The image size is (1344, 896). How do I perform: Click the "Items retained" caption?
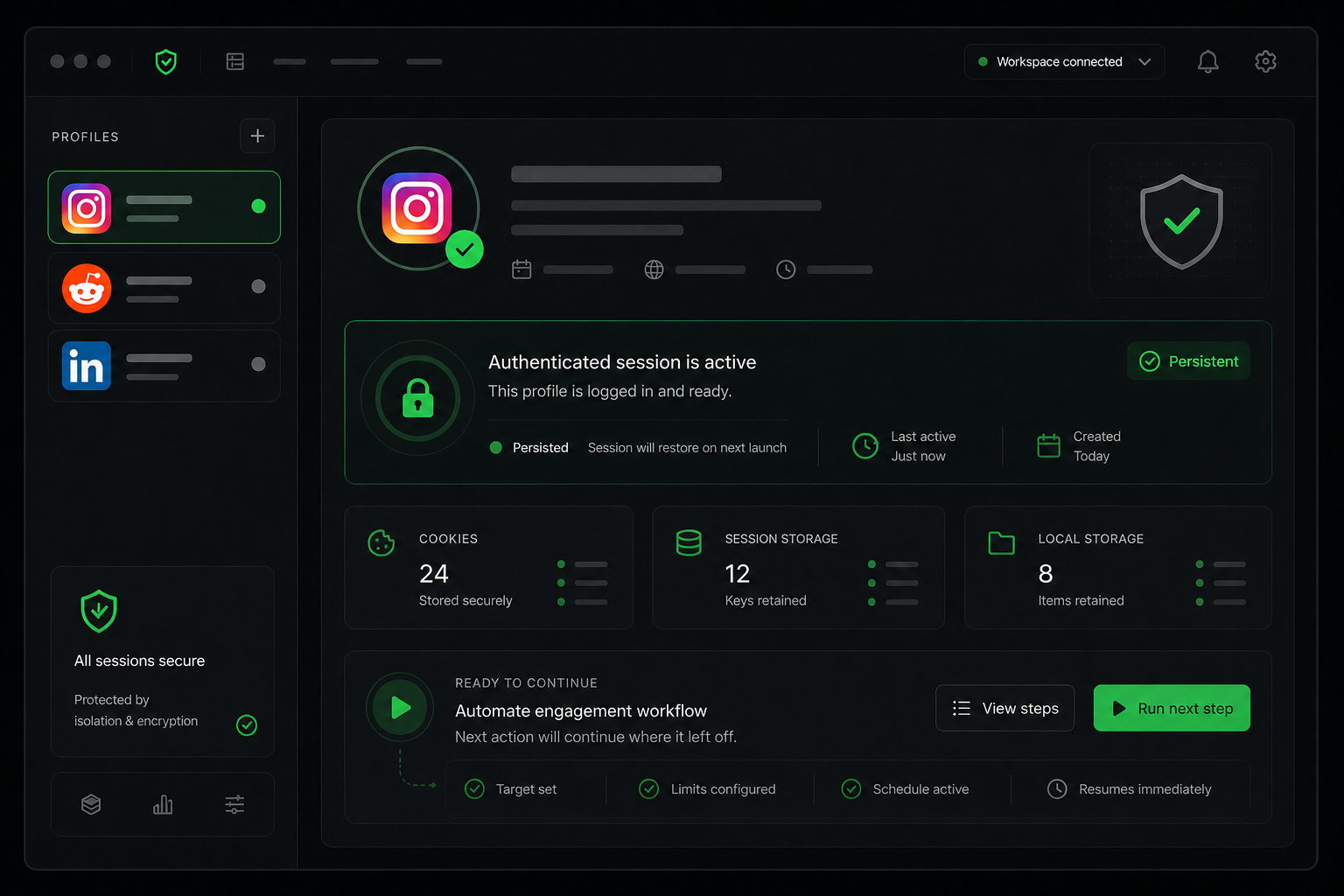click(x=1081, y=600)
